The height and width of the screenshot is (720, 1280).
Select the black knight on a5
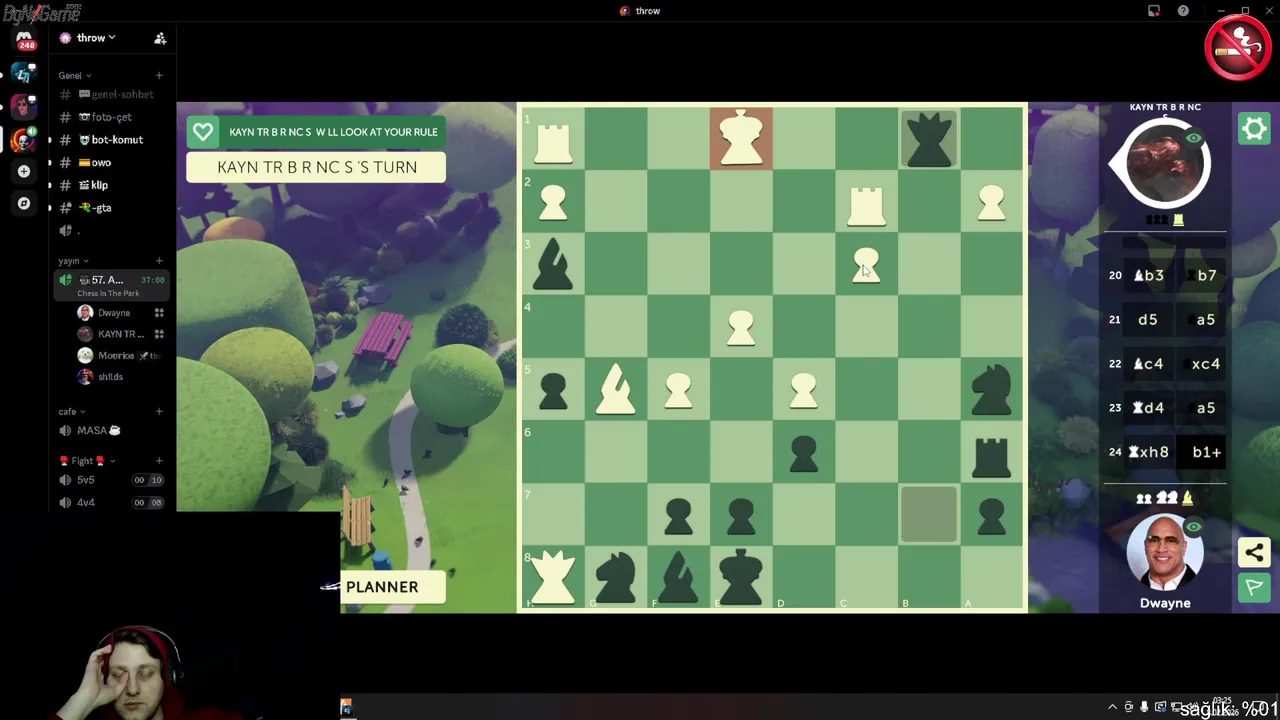(x=991, y=389)
